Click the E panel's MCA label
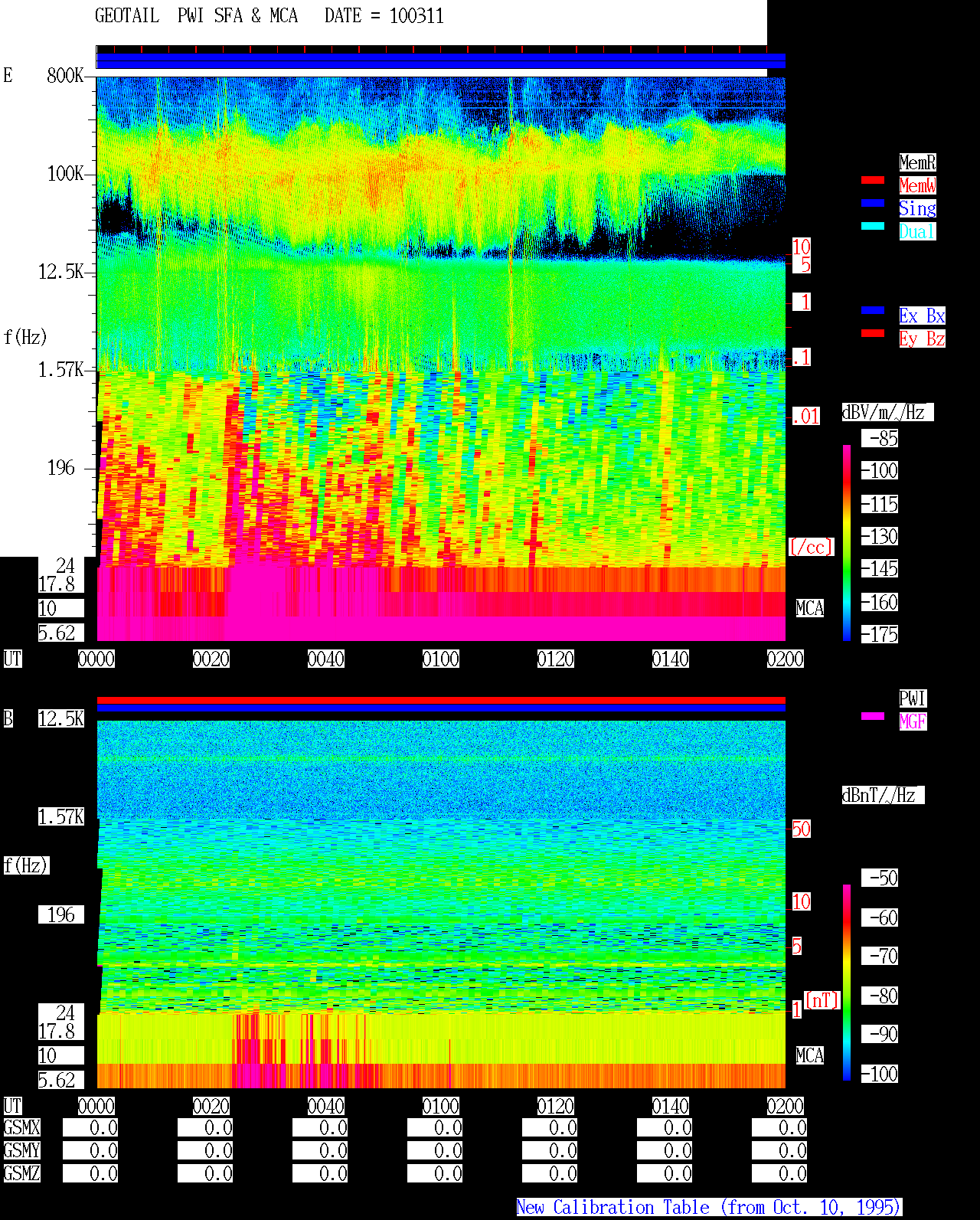The height and width of the screenshot is (1220, 980). [x=810, y=608]
